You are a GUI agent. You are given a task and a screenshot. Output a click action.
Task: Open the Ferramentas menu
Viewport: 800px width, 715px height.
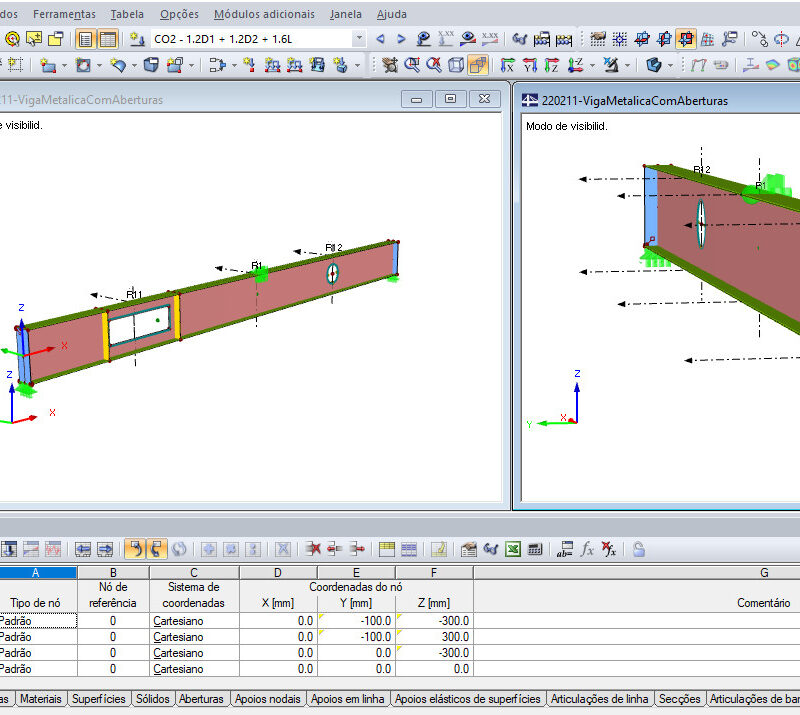pos(64,14)
